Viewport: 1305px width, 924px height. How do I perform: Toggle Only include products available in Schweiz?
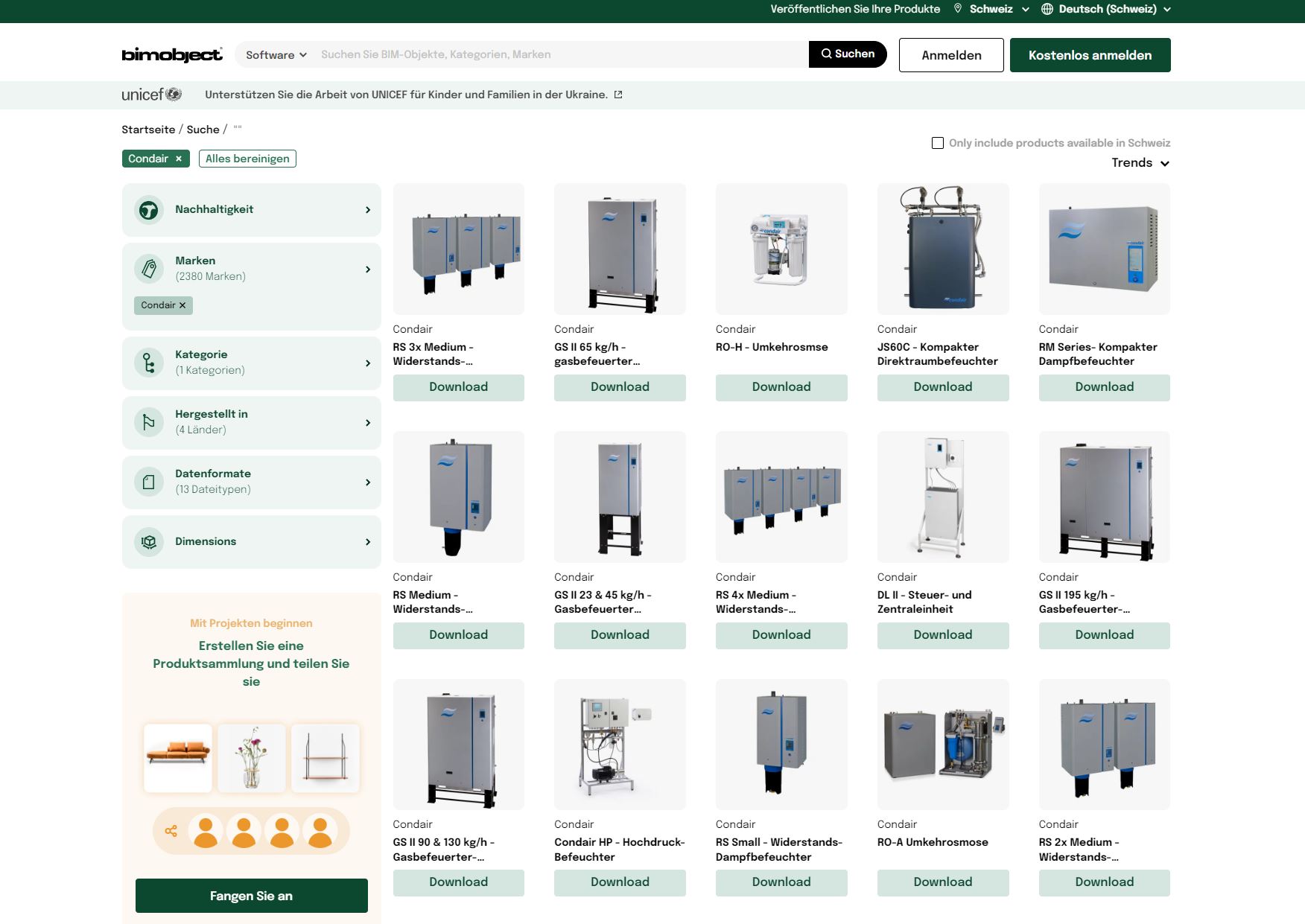(x=938, y=143)
